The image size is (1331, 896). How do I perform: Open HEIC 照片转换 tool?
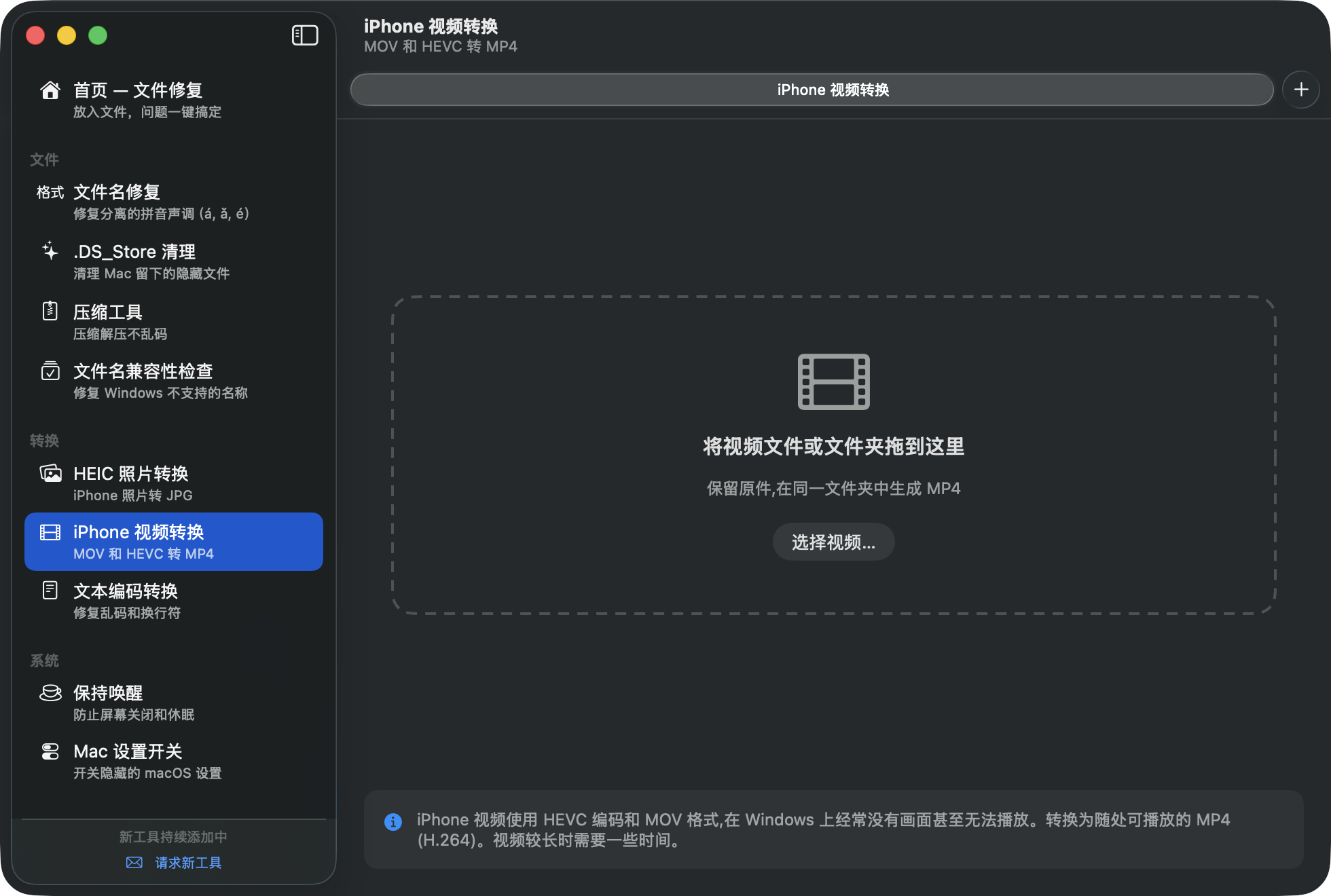(174, 483)
